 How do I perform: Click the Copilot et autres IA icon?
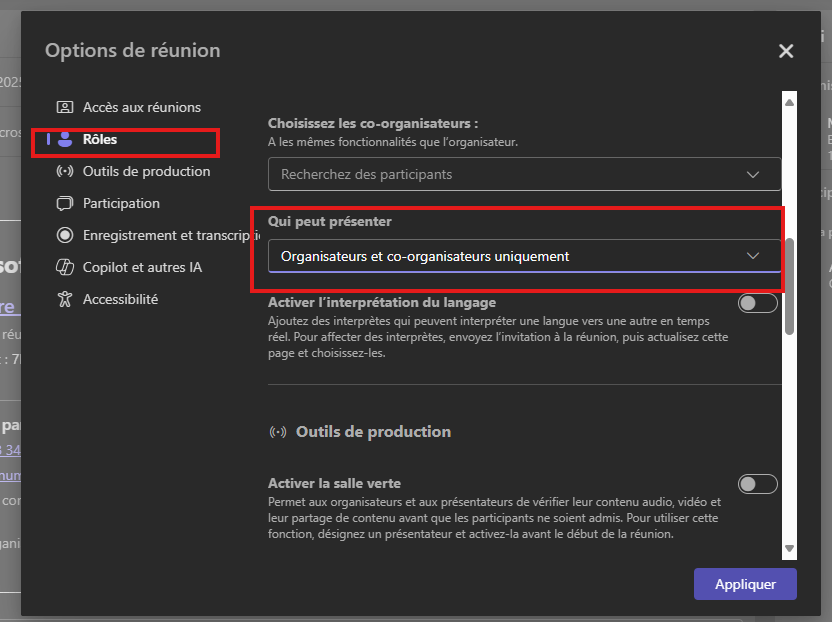click(65, 267)
